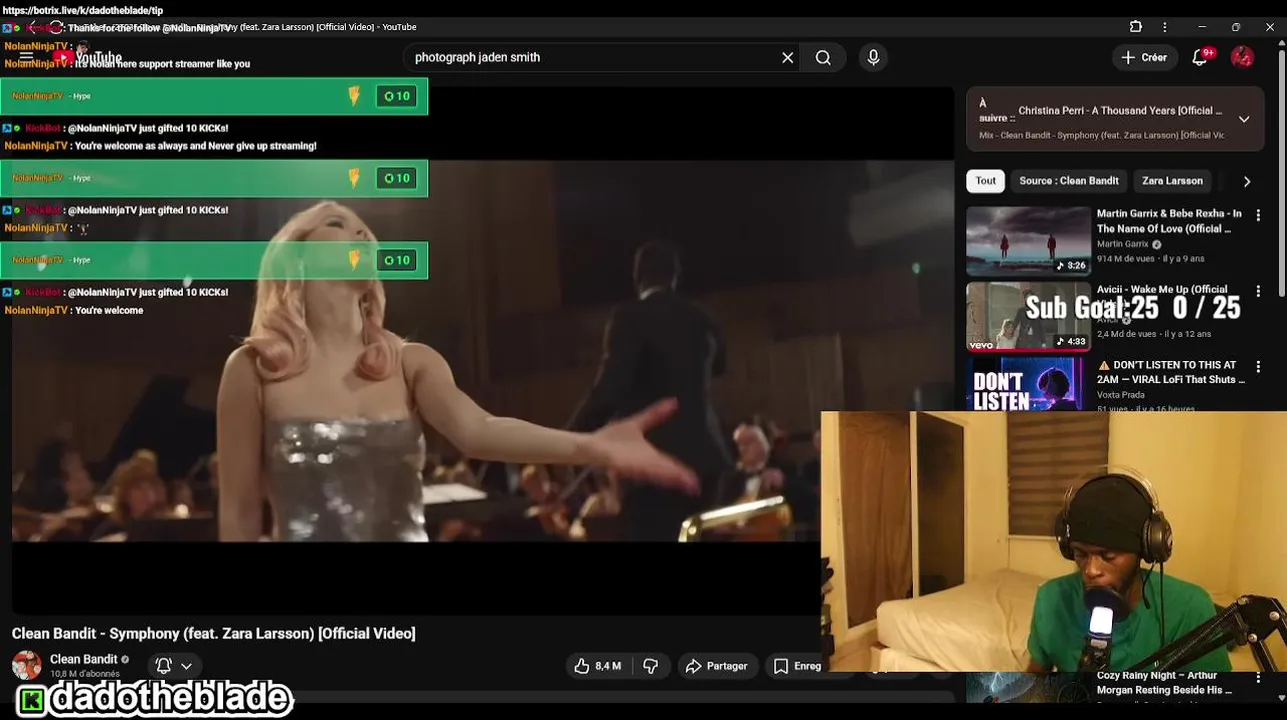Click the magnifier search icon
The image size is (1287, 720).
pos(823,58)
